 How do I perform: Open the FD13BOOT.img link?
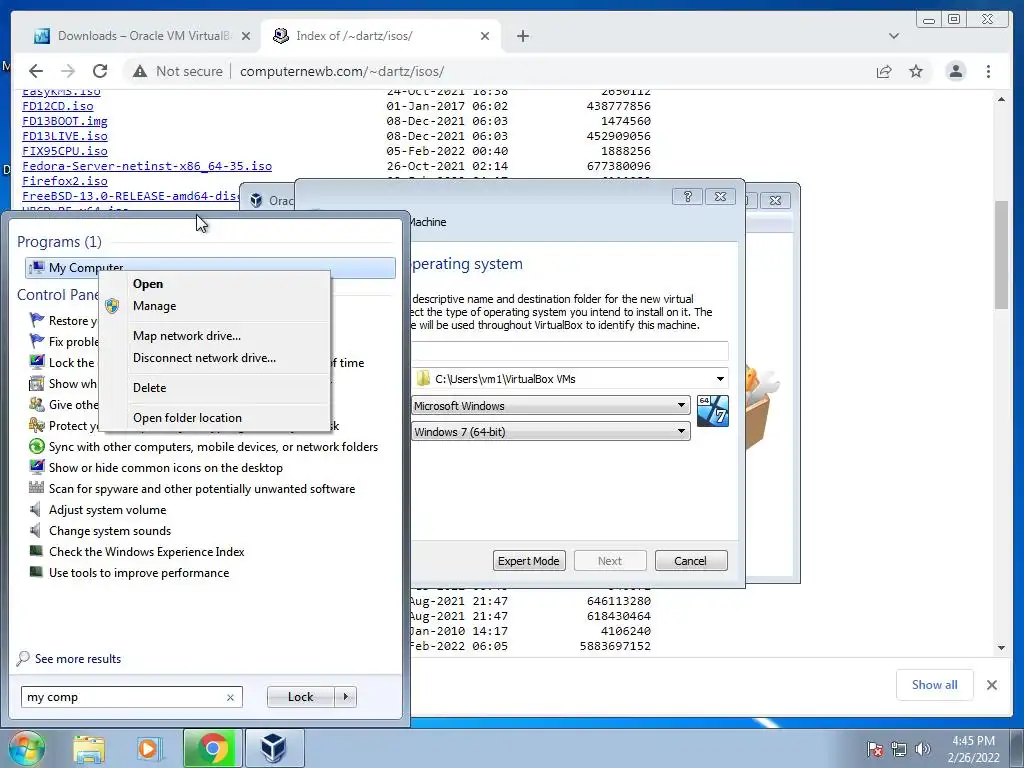pos(65,121)
